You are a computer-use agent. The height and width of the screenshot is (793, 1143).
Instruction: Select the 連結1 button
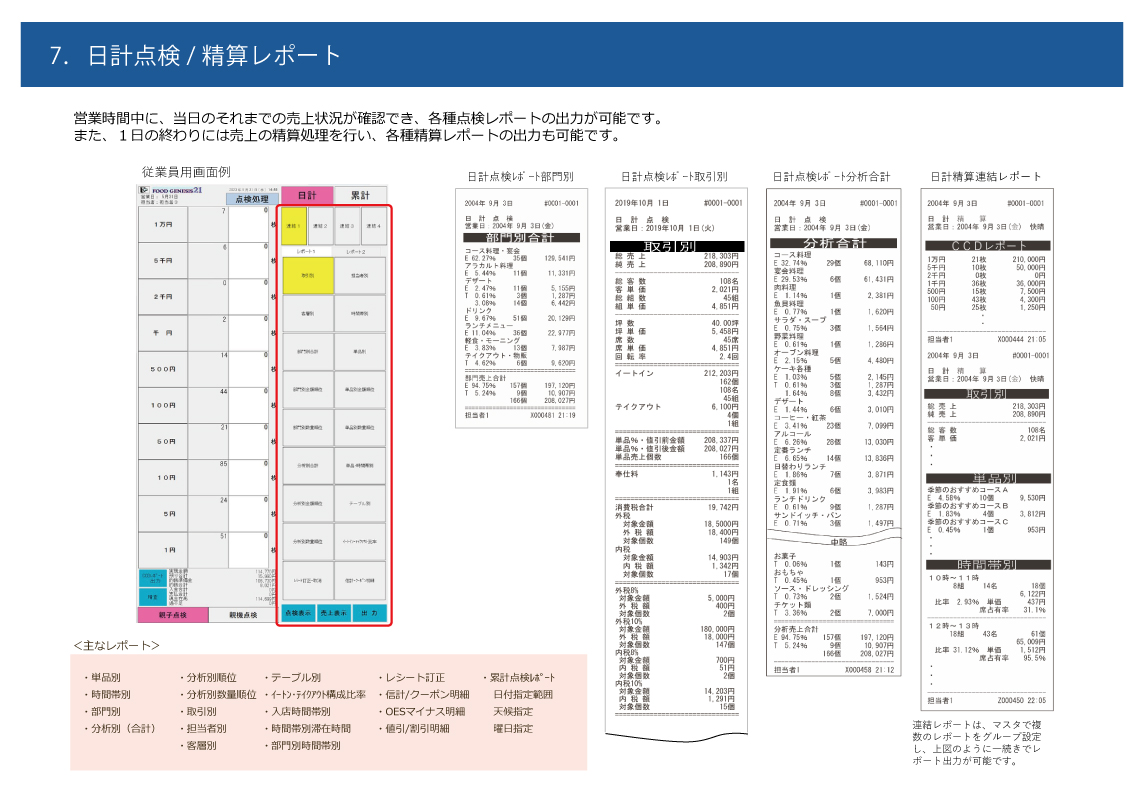294,226
